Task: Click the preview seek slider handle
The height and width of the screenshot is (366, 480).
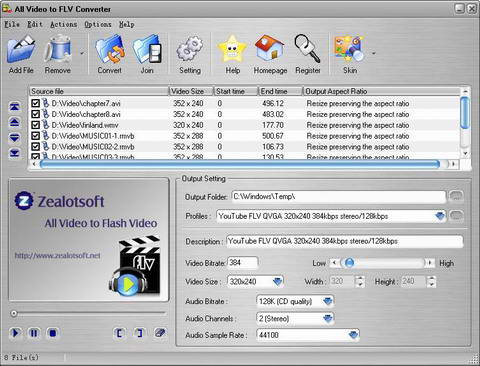Action: coord(14,313)
